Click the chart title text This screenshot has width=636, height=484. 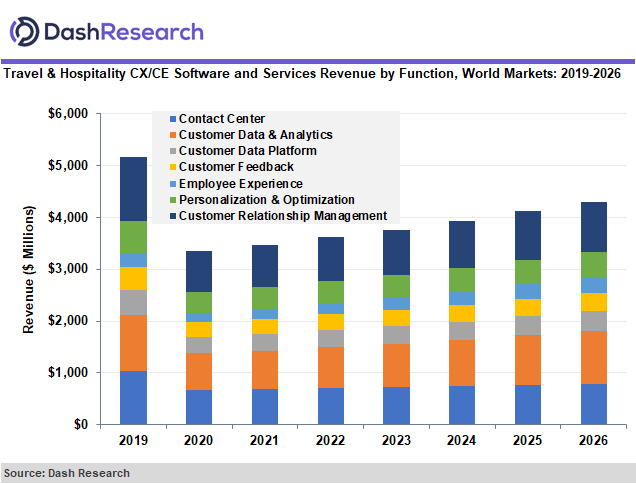pos(312,73)
